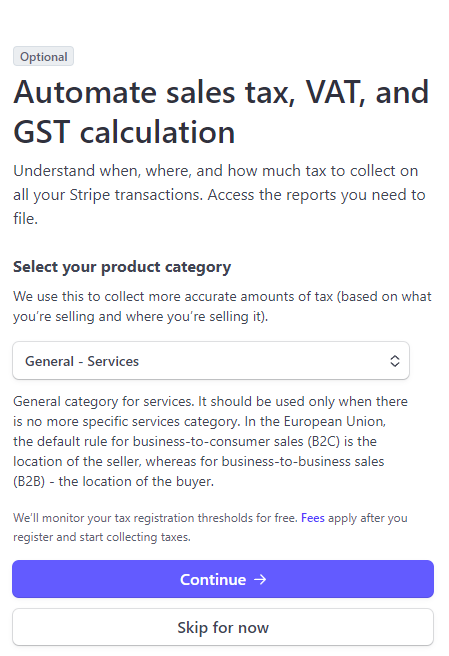
Task: Choose Skip for now
Action: [223, 627]
